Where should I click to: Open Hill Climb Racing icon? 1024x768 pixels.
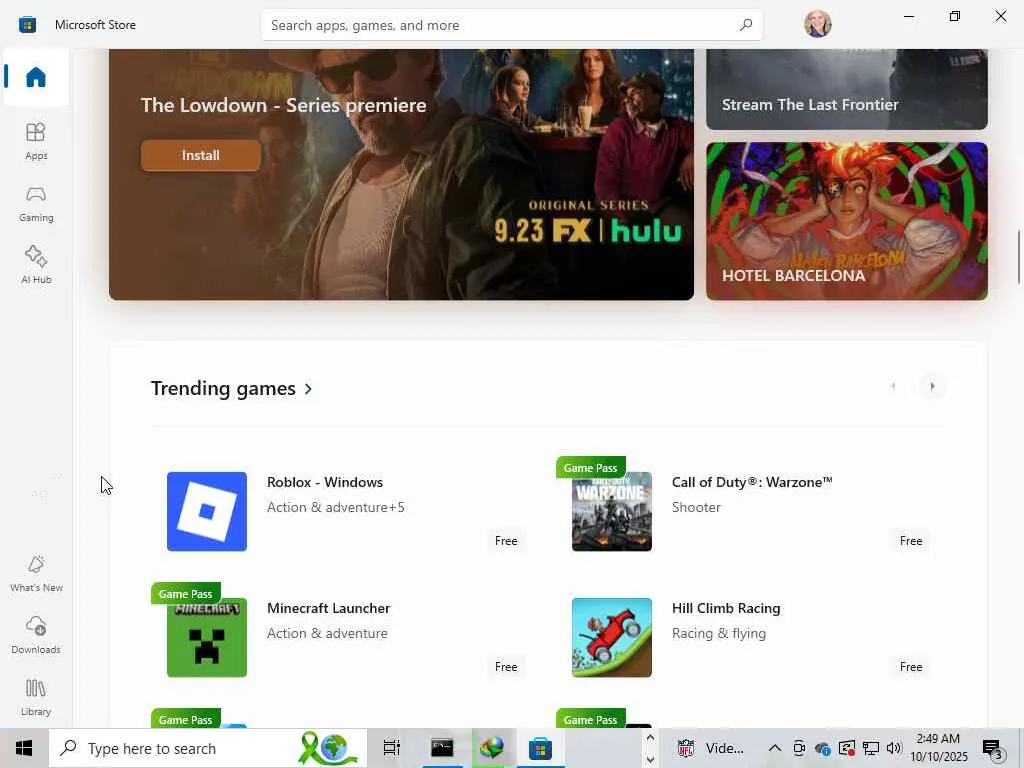tap(611, 637)
